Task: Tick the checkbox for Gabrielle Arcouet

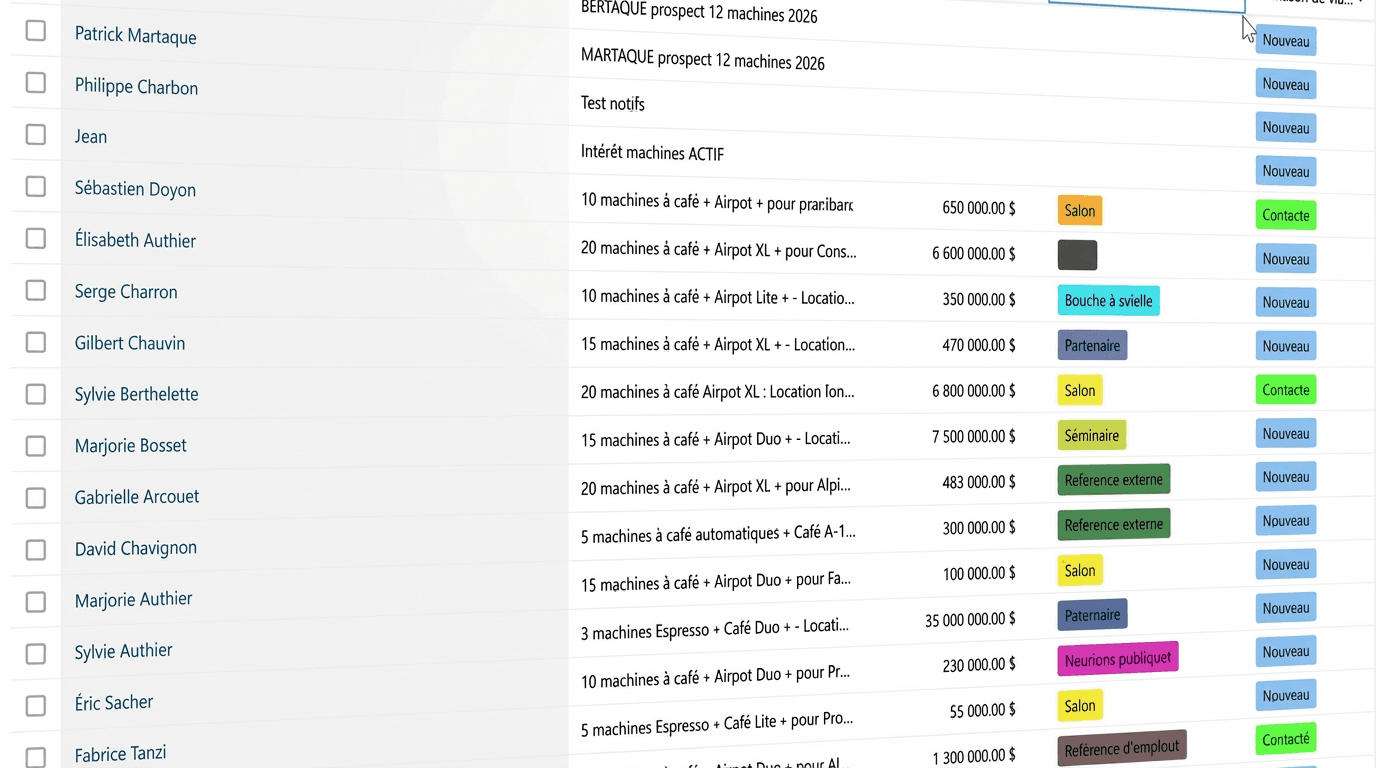Action: click(36, 497)
